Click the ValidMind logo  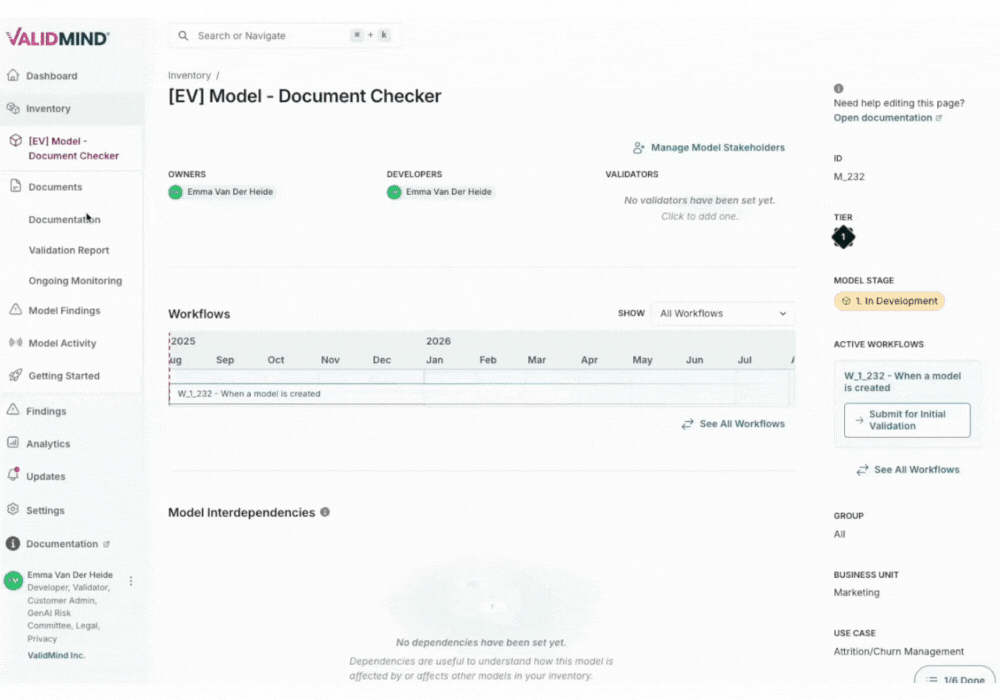(57, 38)
